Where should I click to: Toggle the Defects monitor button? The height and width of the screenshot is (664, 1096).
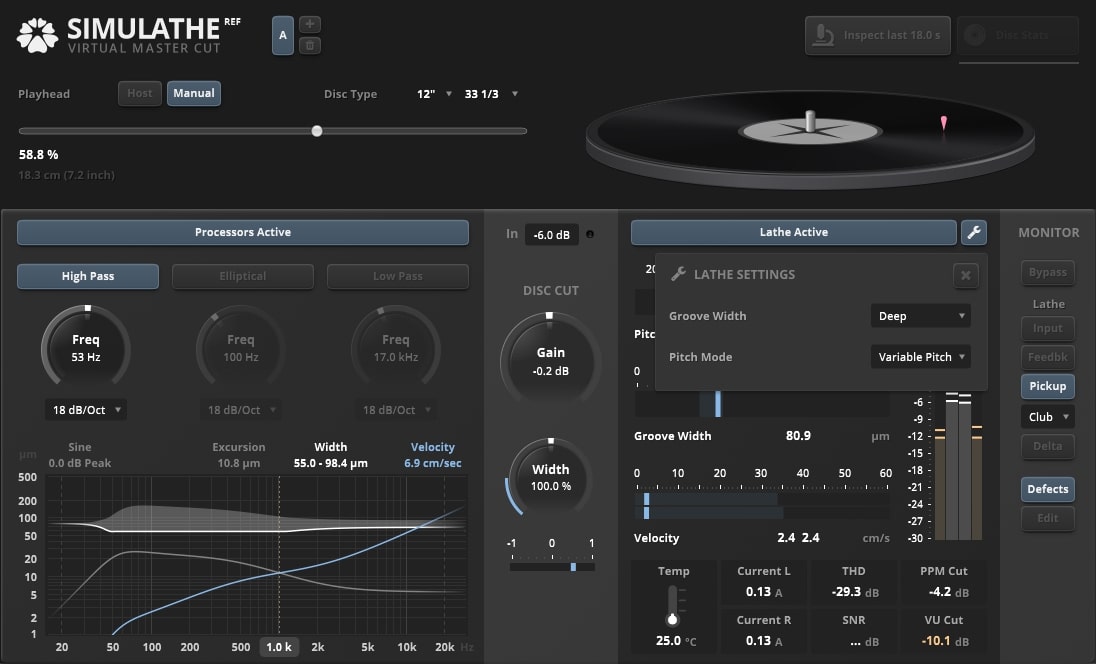1047,489
